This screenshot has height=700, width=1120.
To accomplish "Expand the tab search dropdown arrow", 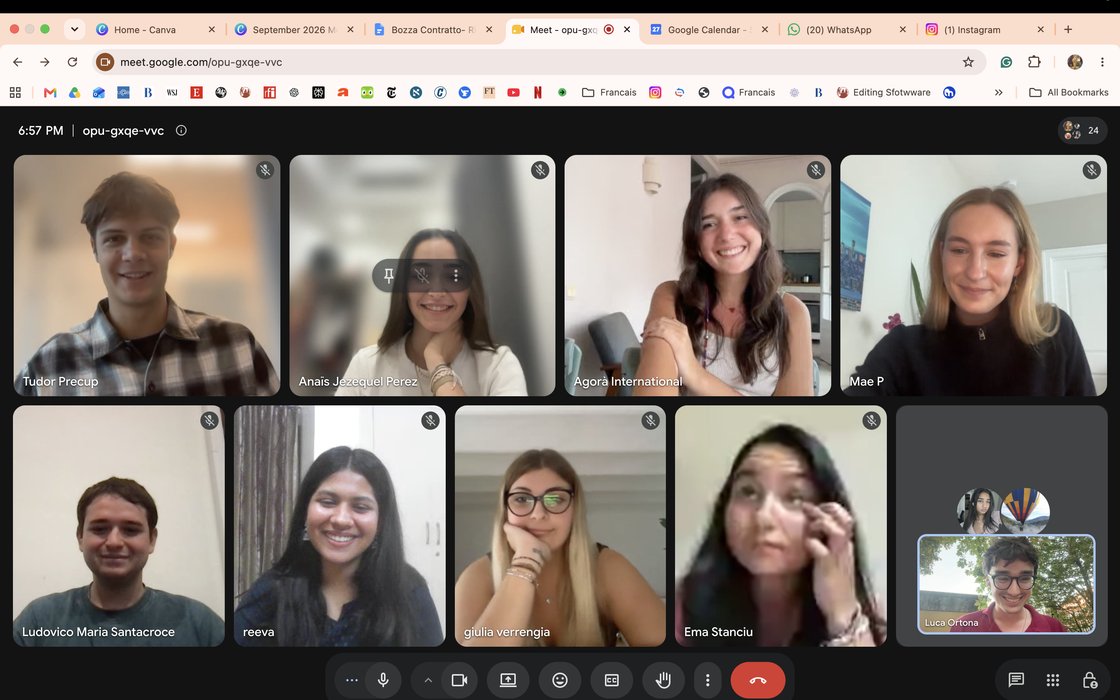I will pos(74,29).
